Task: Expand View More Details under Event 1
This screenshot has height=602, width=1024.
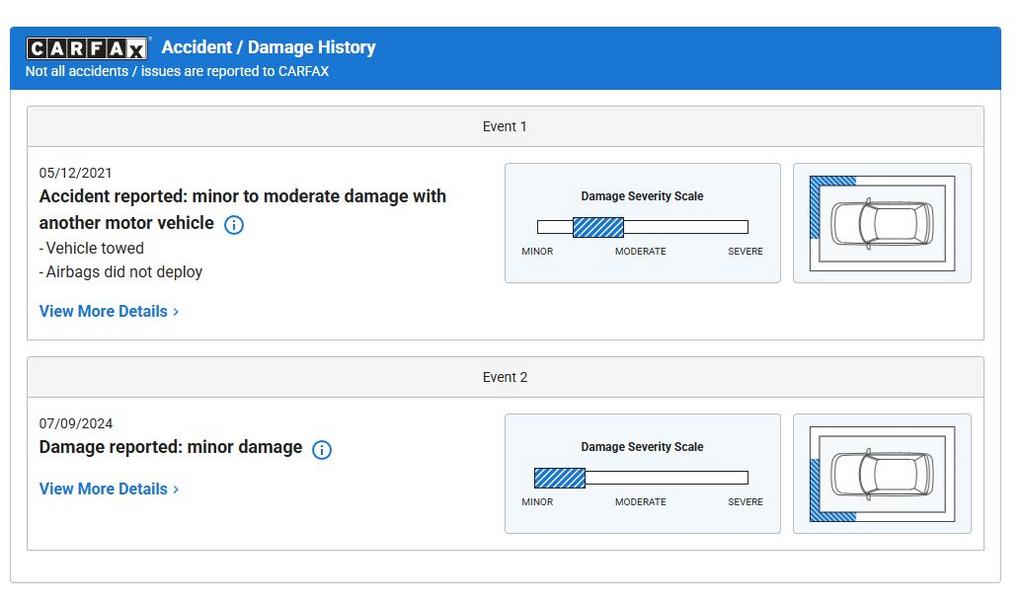Action: click(x=108, y=311)
